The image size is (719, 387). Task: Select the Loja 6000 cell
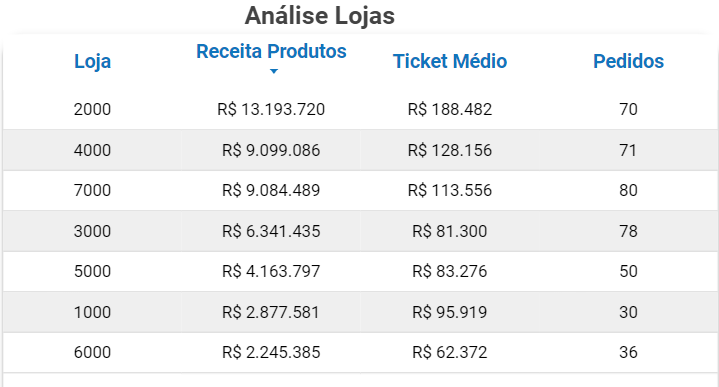(92, 353)
